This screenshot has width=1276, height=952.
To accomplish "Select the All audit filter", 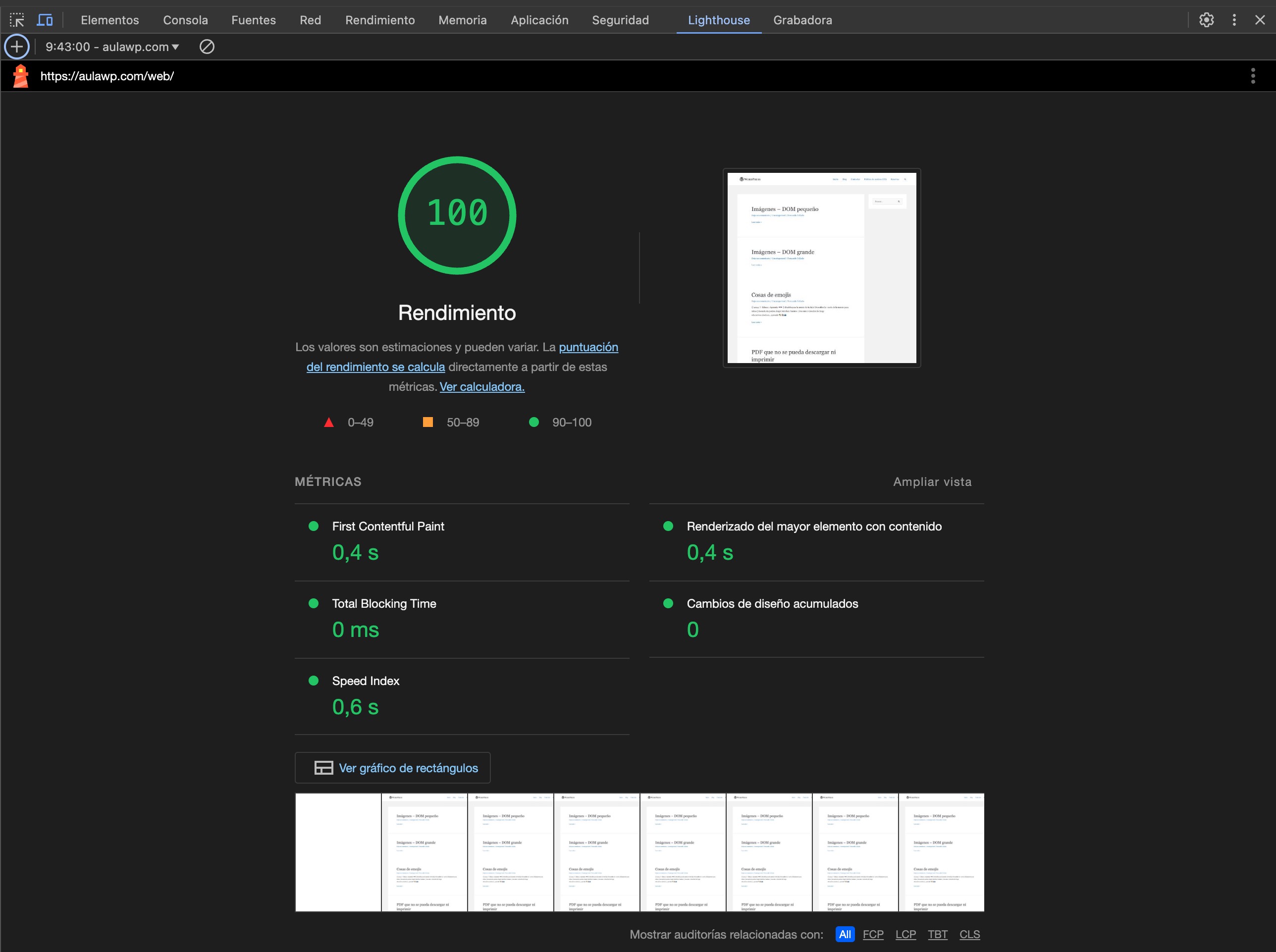I will [845, 934].
